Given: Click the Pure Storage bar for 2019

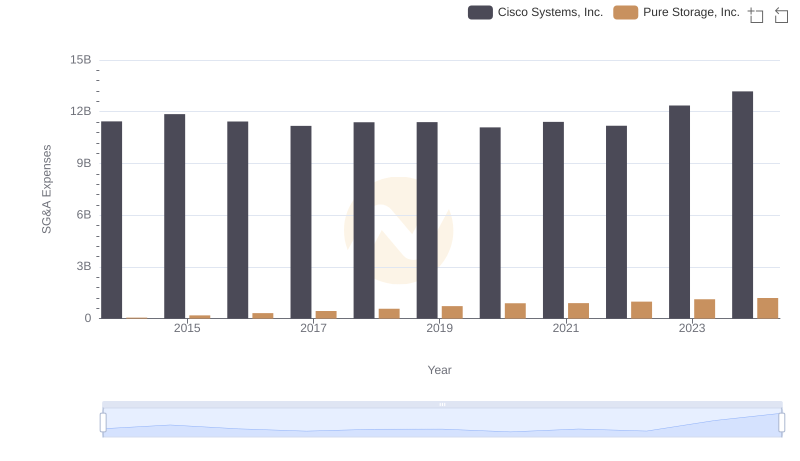Looking at the screenshot, I should tap(453, 312).
